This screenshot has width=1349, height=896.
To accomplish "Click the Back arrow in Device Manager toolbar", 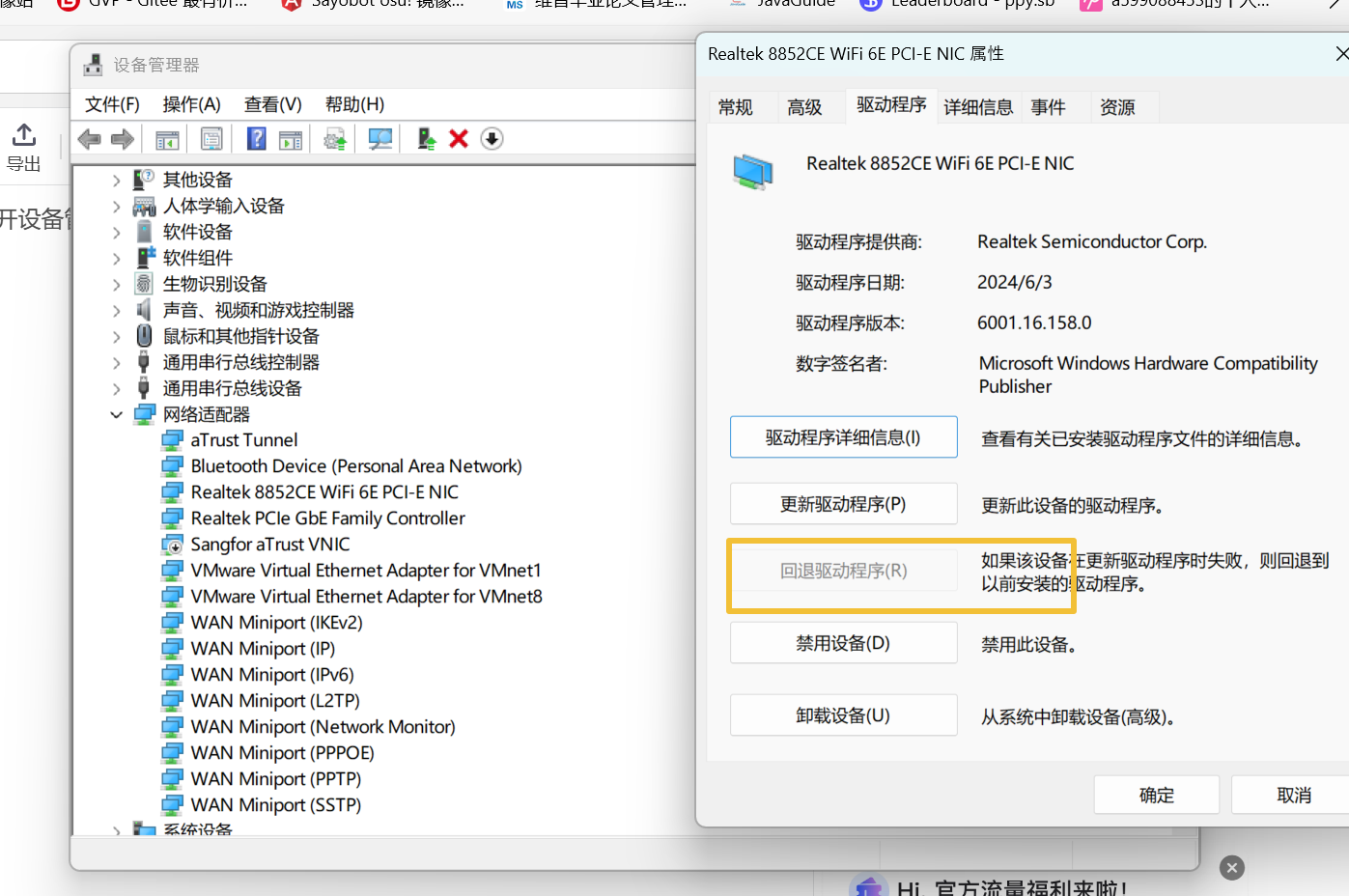I will click(x=90, y=139).
